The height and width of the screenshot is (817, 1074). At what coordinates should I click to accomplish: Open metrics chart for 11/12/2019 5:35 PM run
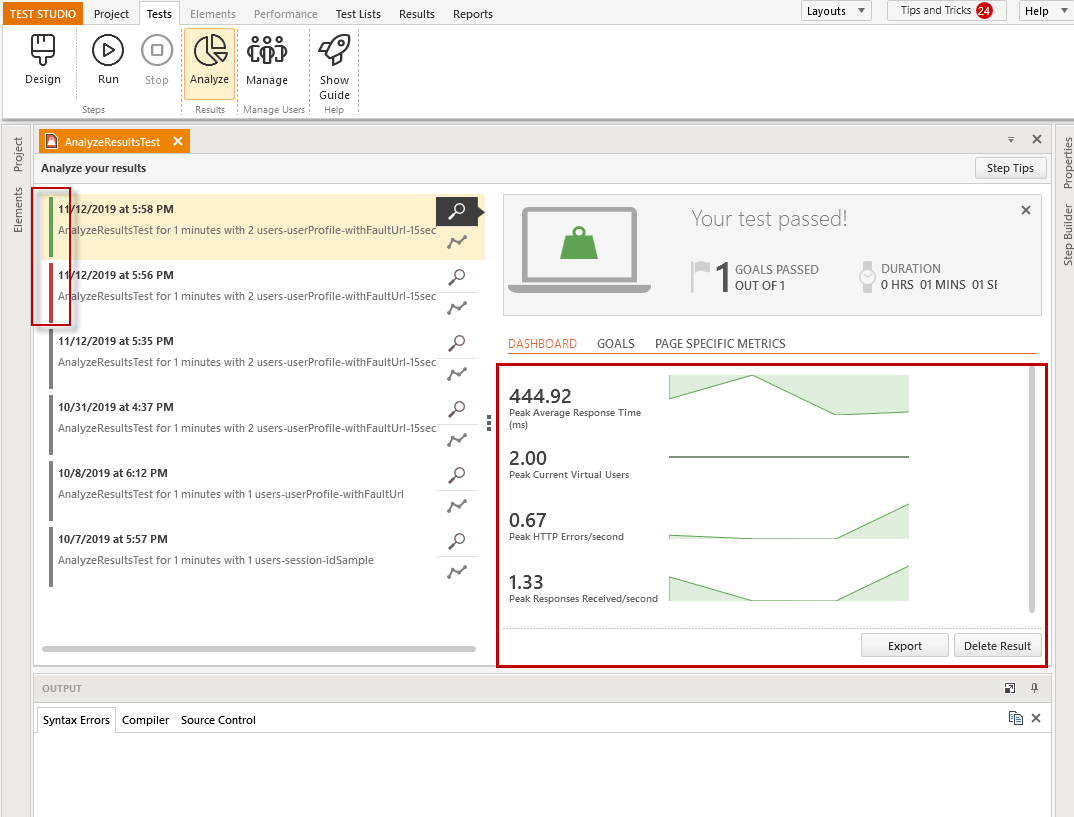tap(457, 373)
